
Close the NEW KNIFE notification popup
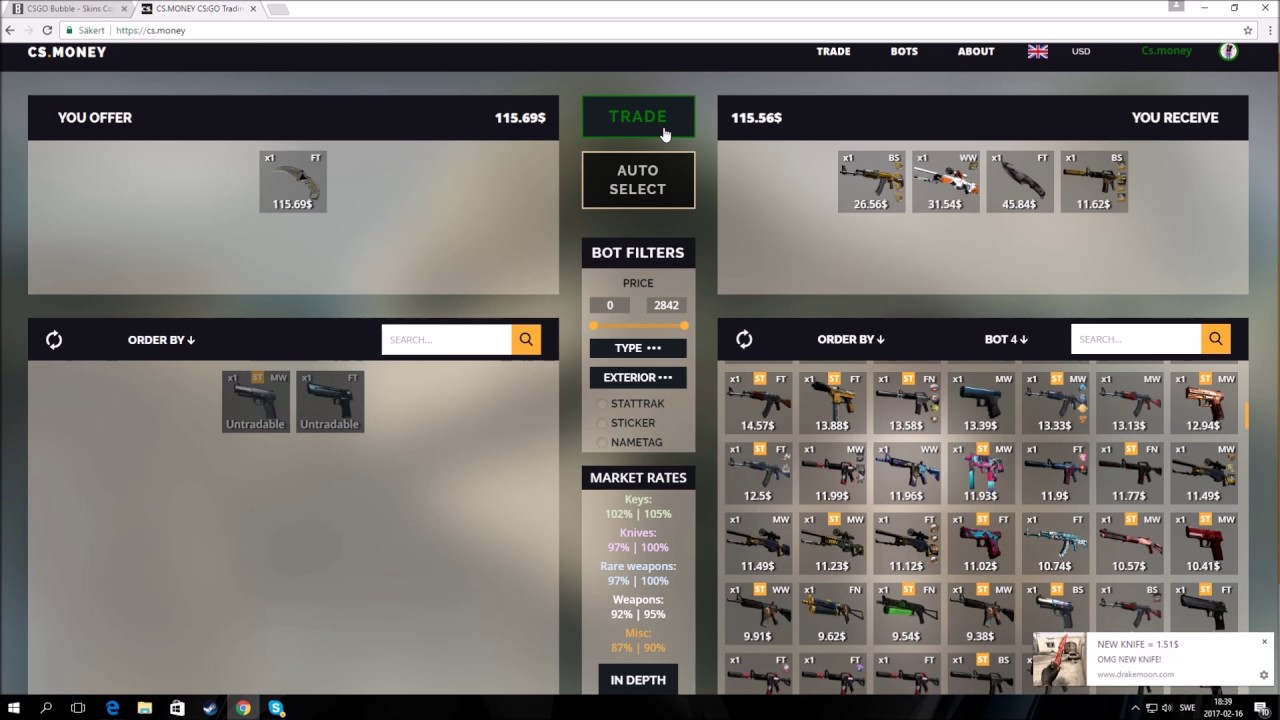[1264, 642]
